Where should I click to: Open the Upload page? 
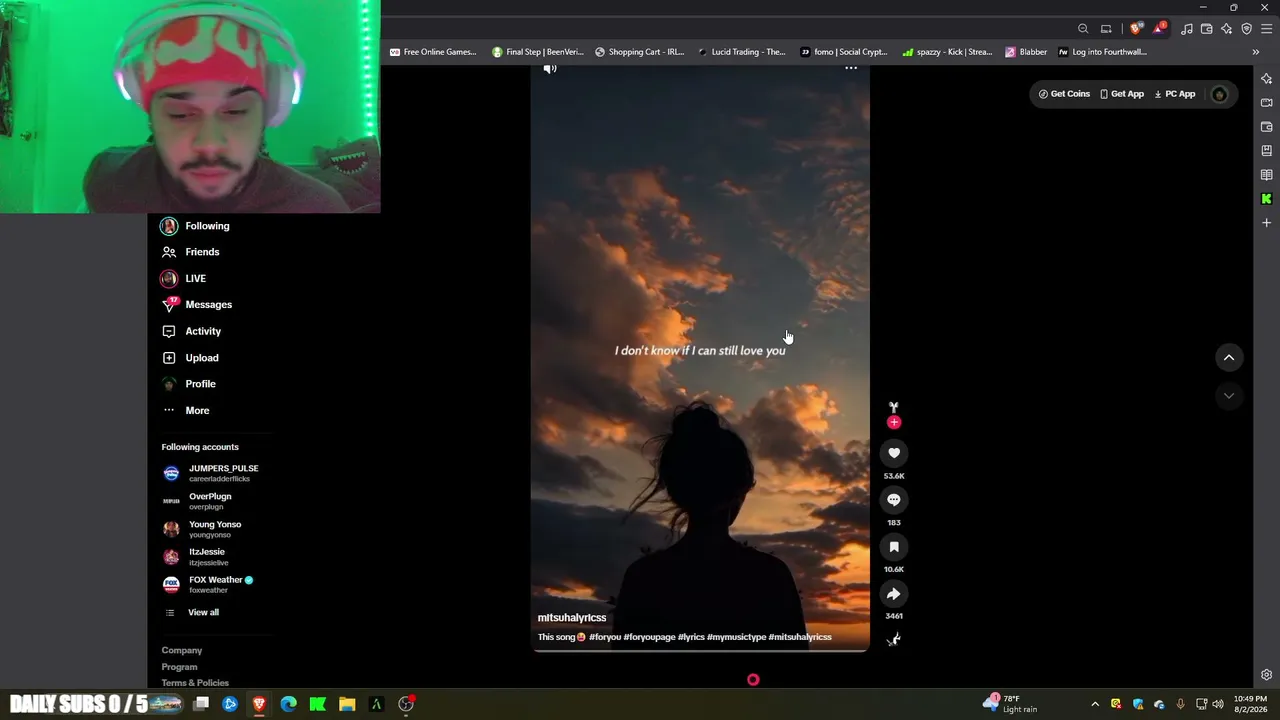tap(191, 358)
